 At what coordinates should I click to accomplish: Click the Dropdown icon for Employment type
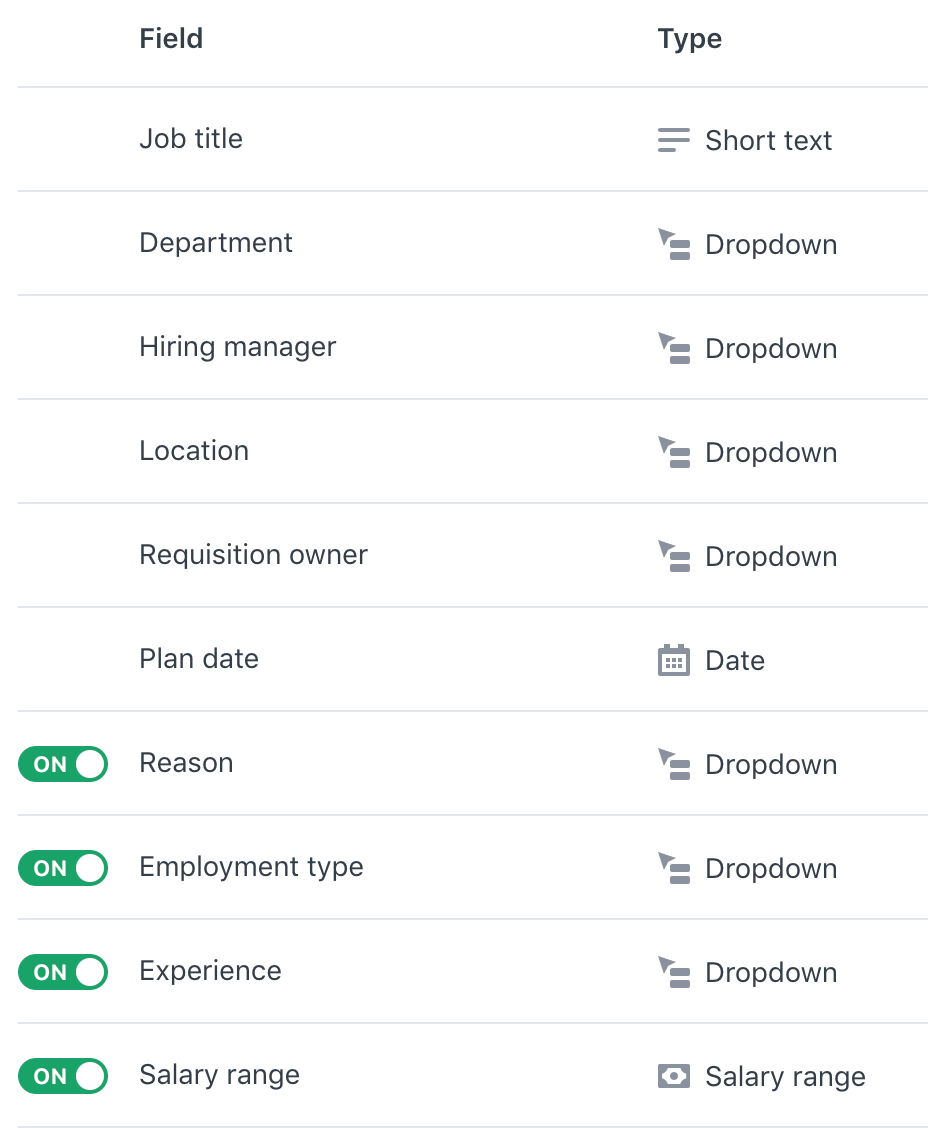(x=674, y=869)
